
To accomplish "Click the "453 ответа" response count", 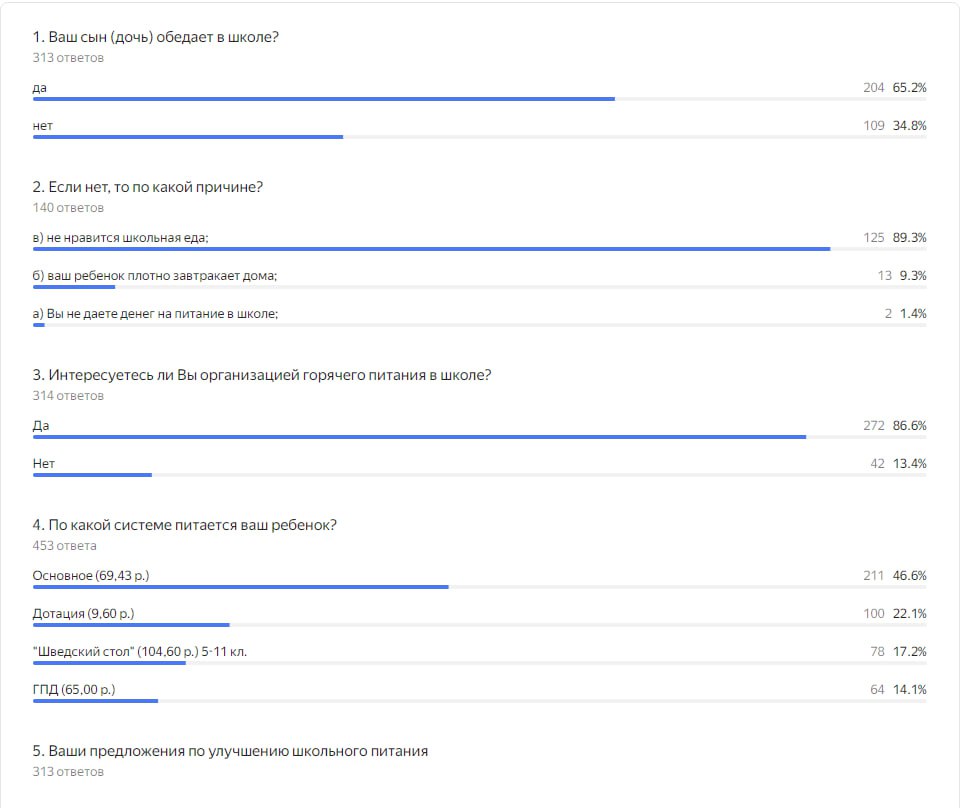I will pos(65,546).
